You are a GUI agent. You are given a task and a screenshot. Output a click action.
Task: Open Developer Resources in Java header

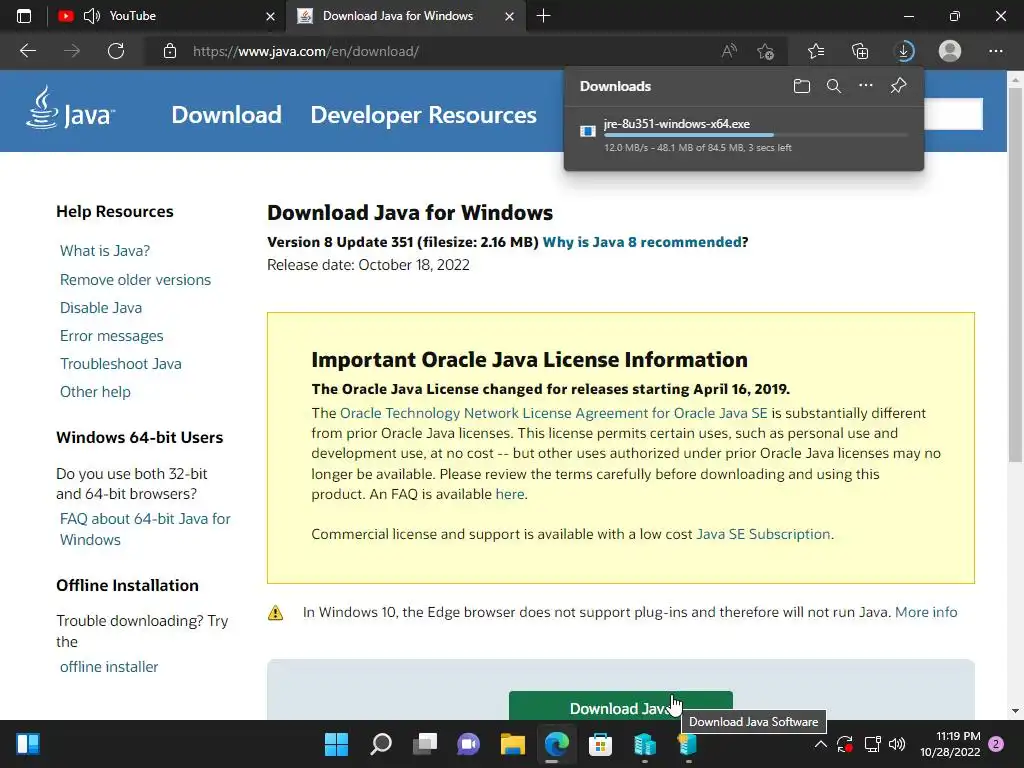tap(423, 115)
